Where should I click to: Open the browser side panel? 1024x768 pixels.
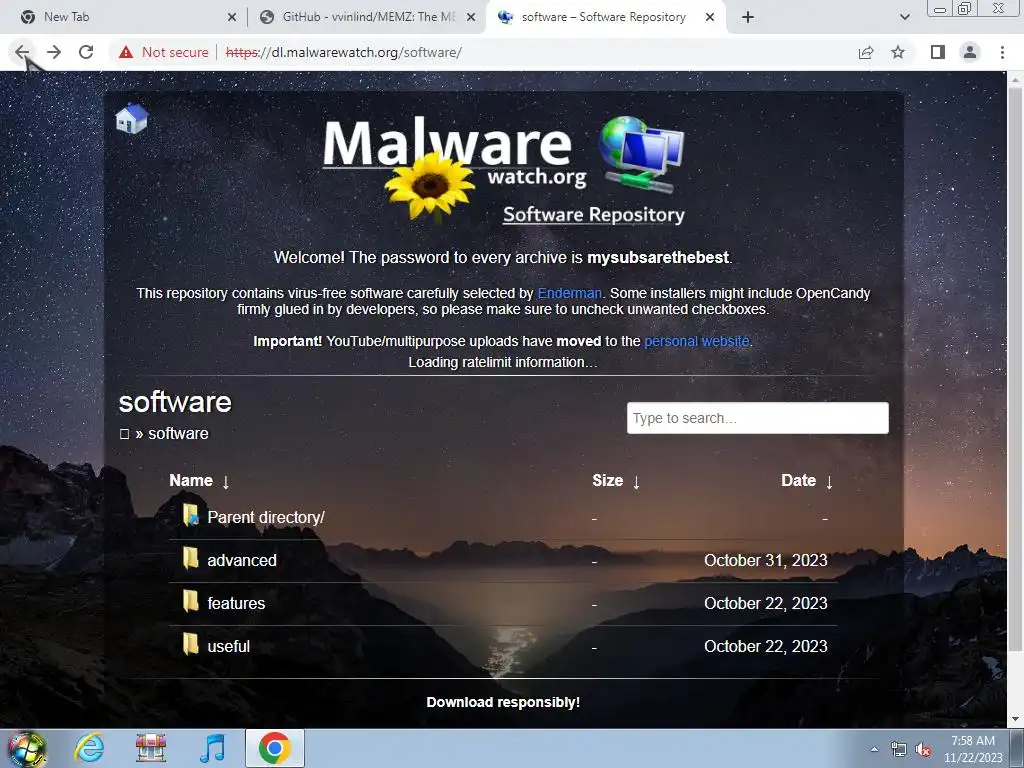tap(938, 52)
